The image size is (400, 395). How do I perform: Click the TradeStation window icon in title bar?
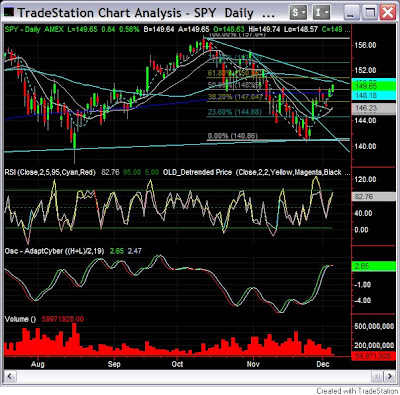click(x=9, y=13)
